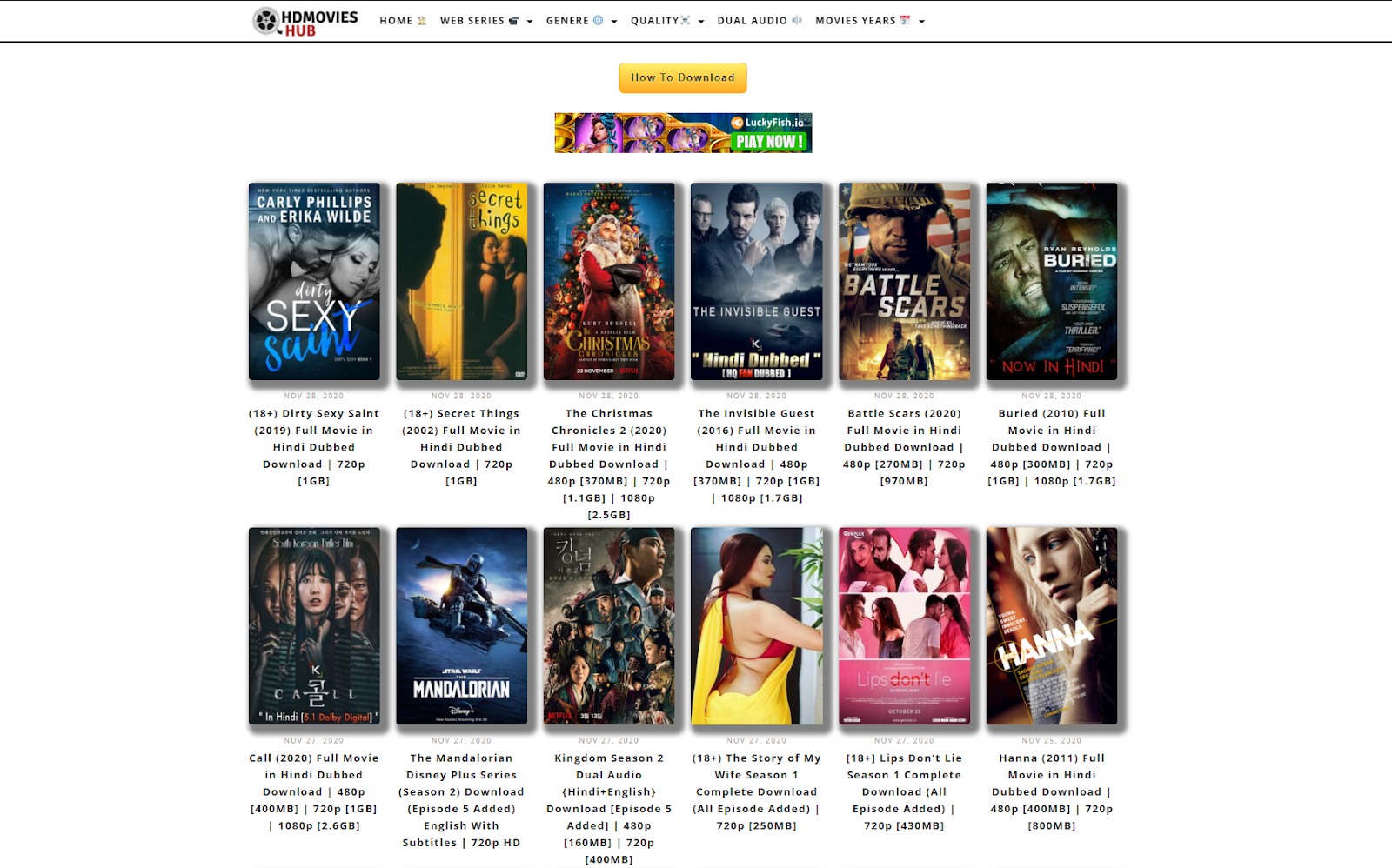Open the Buried movie poster
The image size is (1392, 868).
coord(1052,282)
